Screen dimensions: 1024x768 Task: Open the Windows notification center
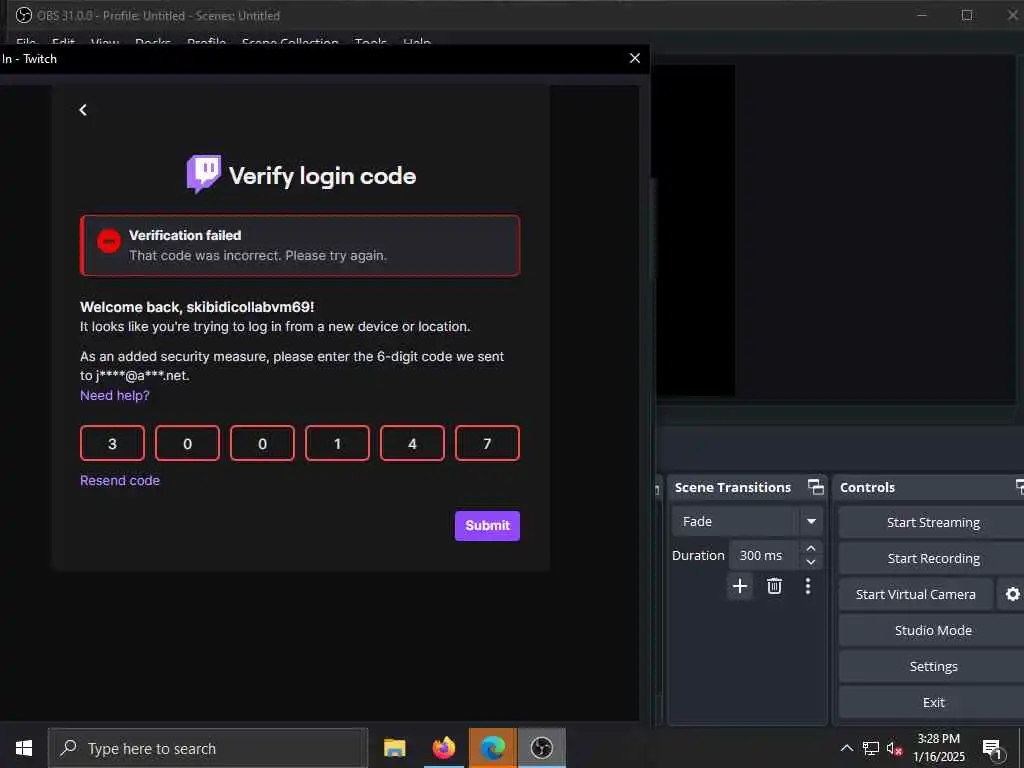tap(993, 748)
